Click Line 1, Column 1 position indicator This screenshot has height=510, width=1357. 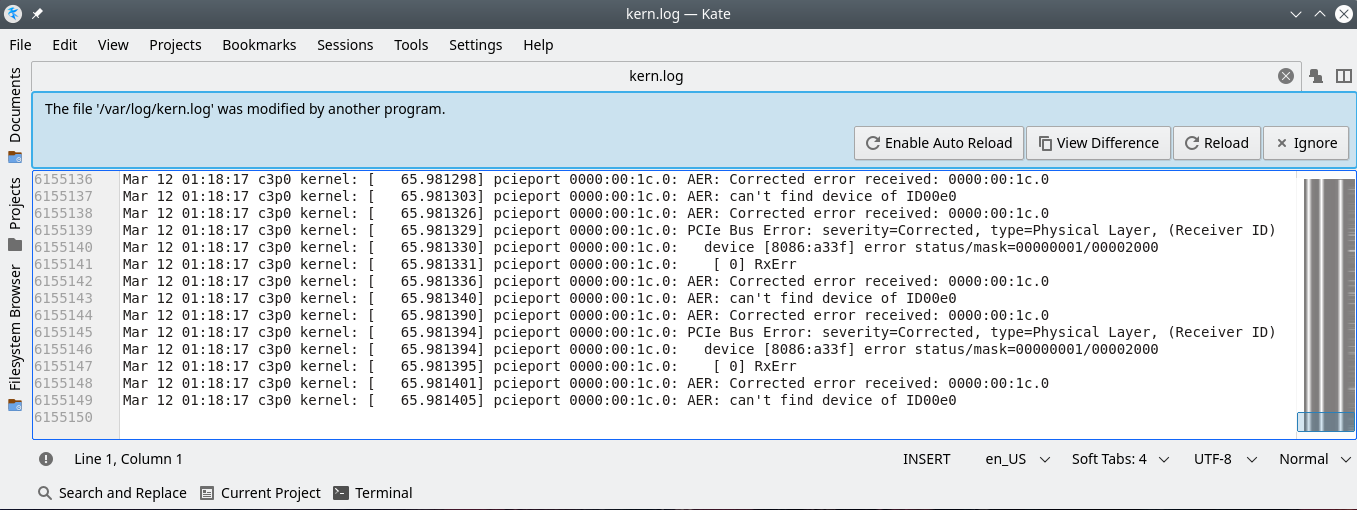[x=129, y=459]
